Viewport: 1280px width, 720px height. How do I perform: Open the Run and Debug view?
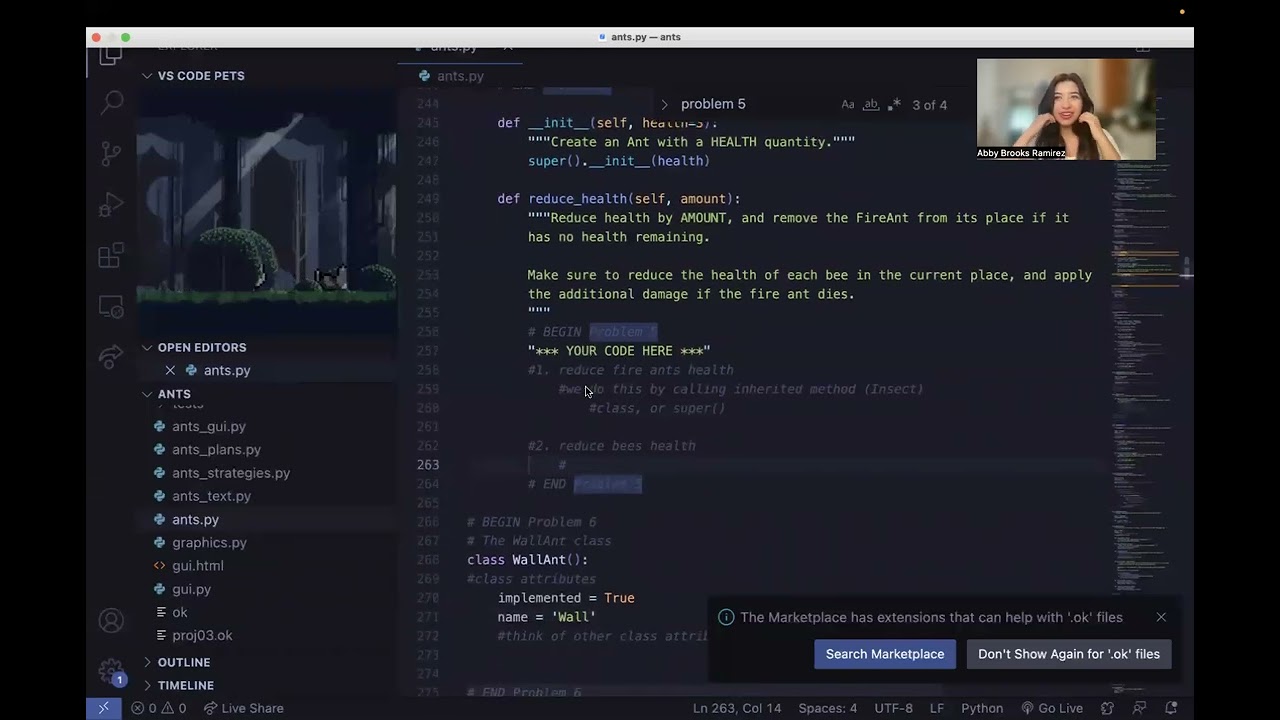pos(112,205)
